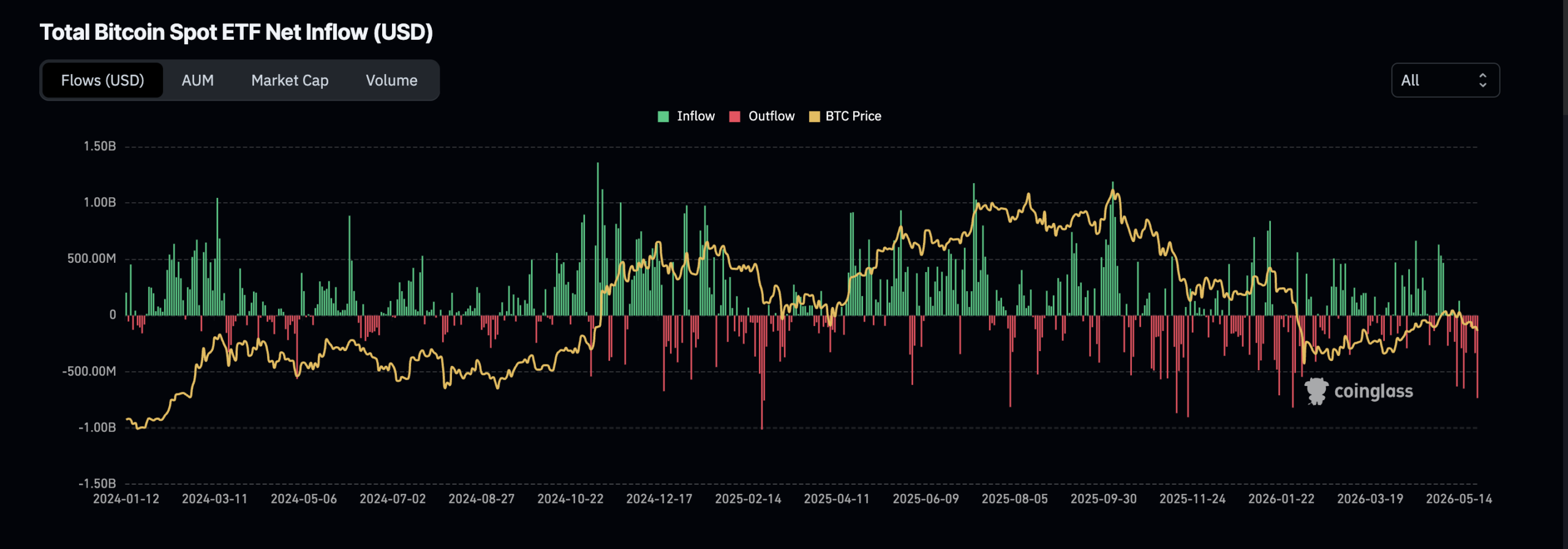This screenshot has height=549, width=1568.
Task: Click the 2025-08-05 date label
Action: click(1014, 499)
